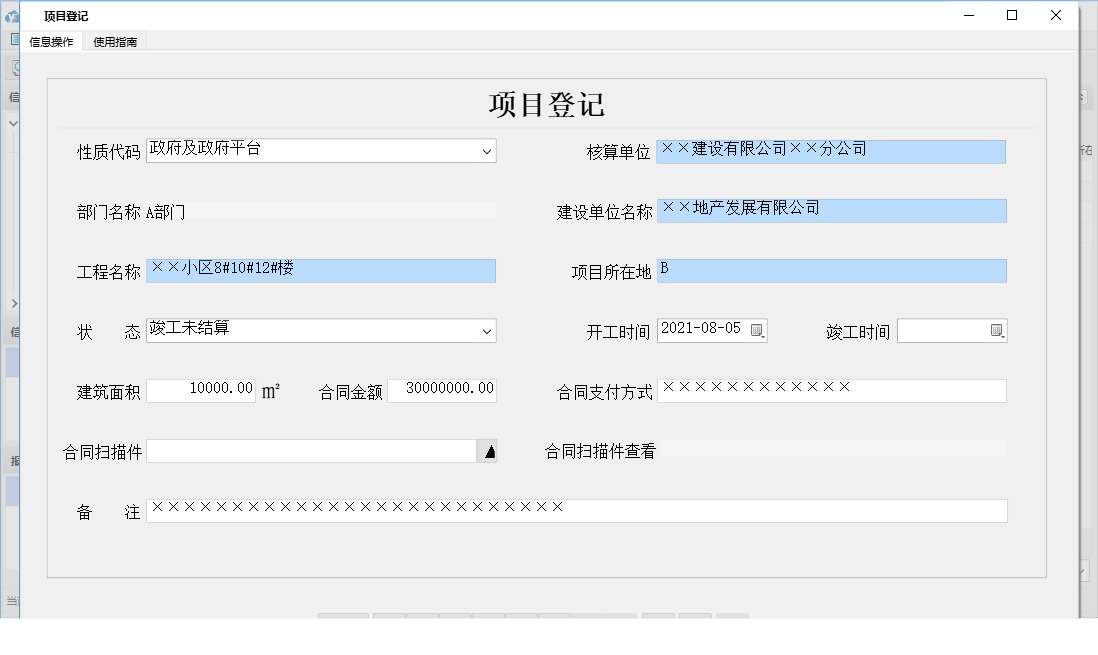The width and height of the screenshot is (1098, 655).
Task: Switch to the 使用指南 tab
Action: point(114,42)
